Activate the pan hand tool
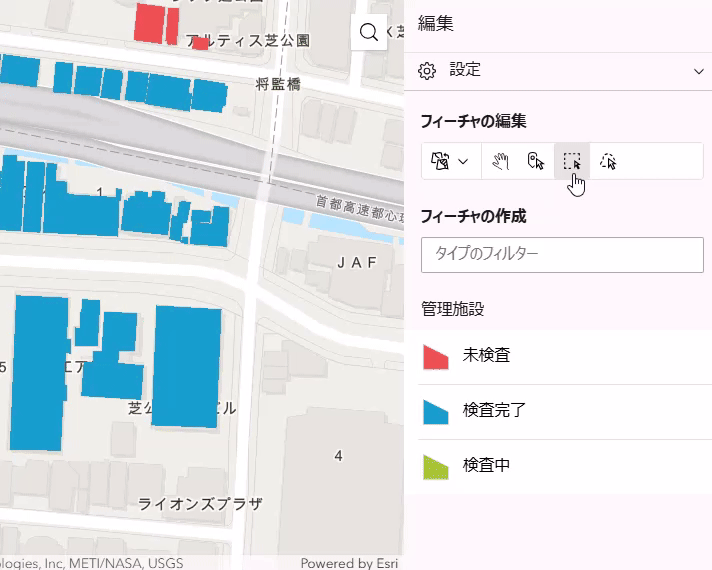 point(500,161)
